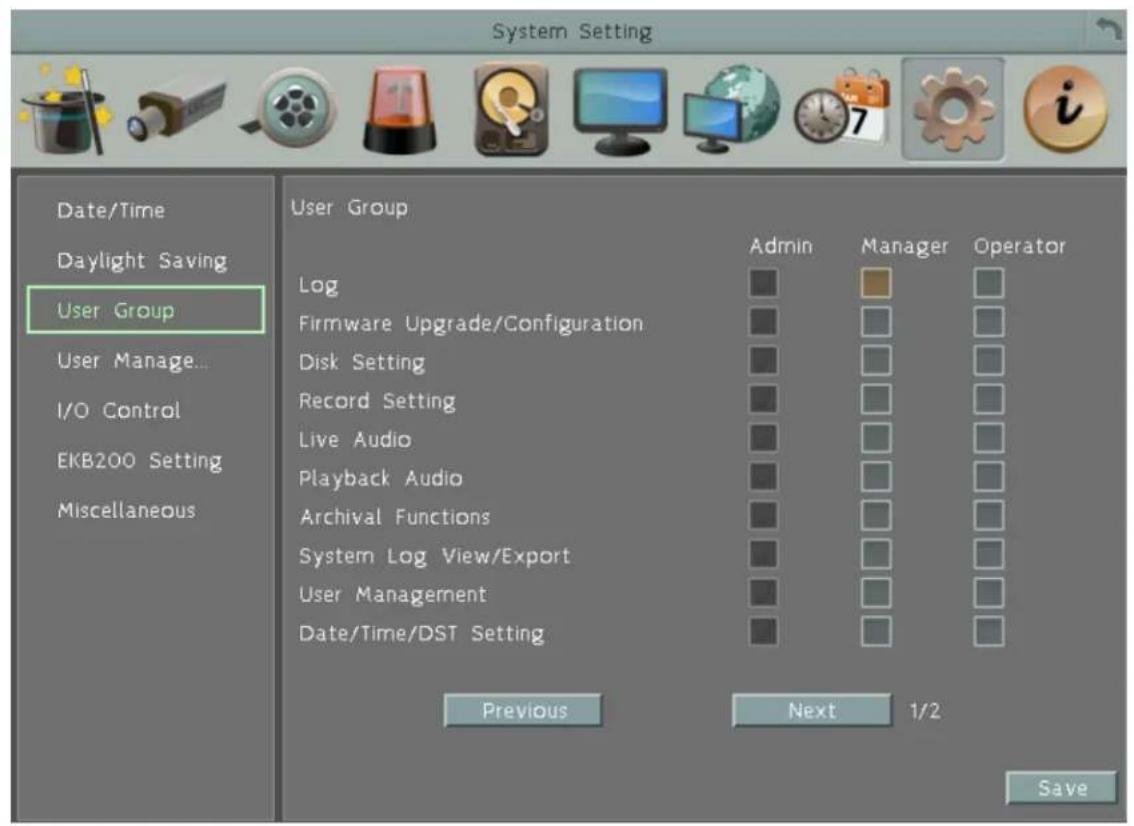This screenshot has width=1134, height=826.
Task: Toggle Admin Disk Setting checkbox
Action: (764, 360)
